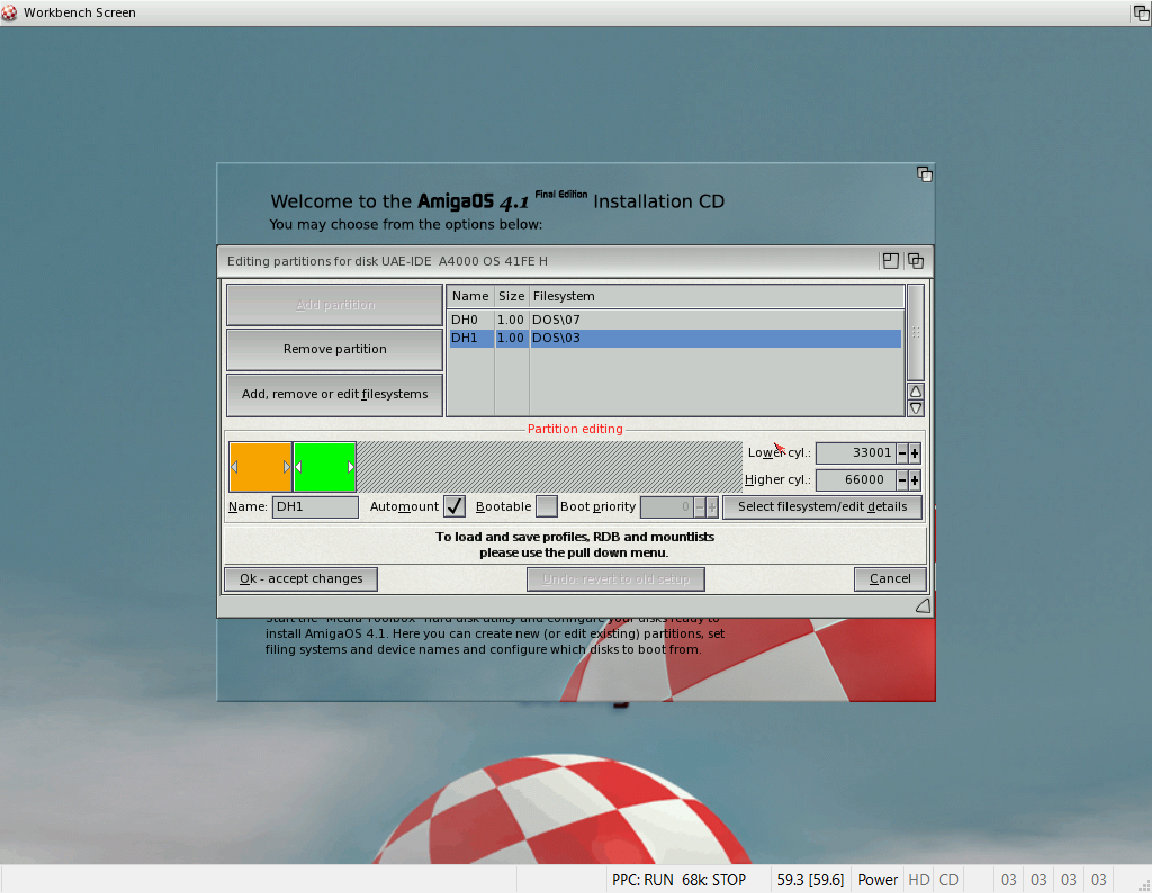The image size is (1152, 893).
Task: Increase Higher cyl. with plus button
Action: 915,480
